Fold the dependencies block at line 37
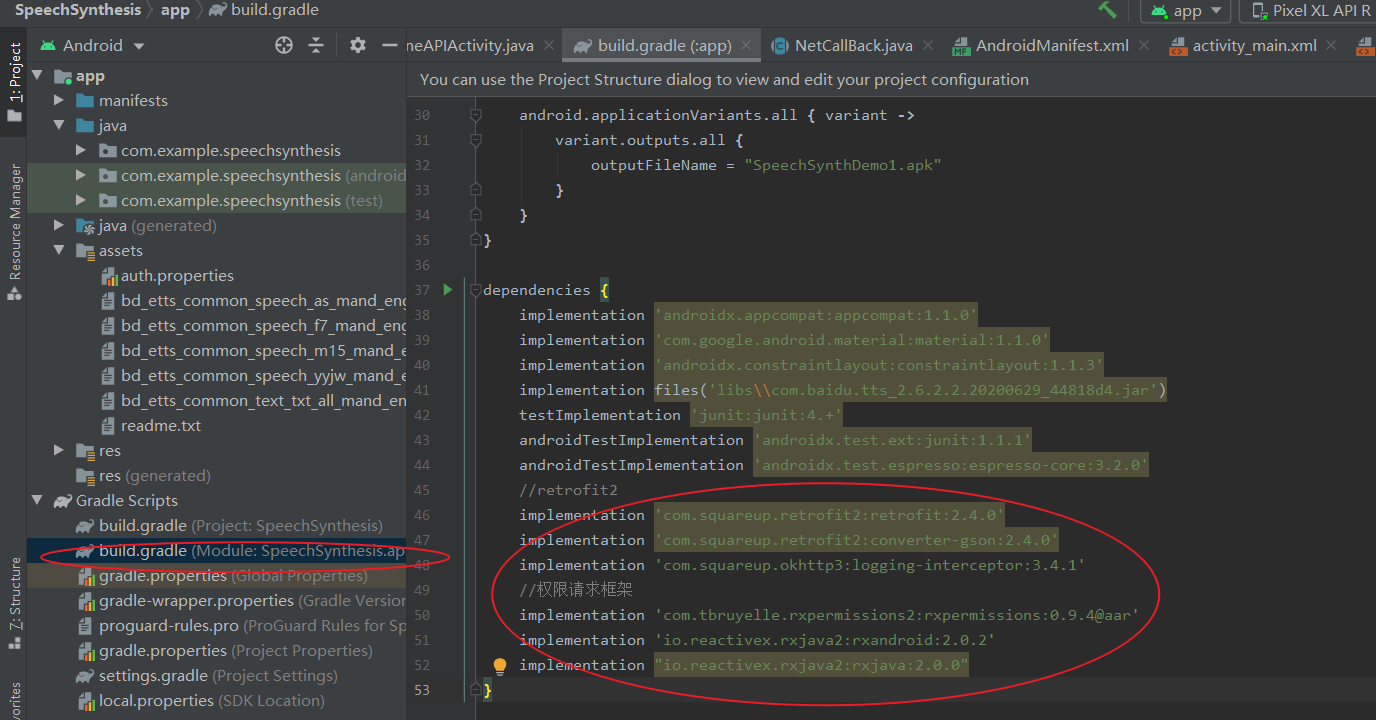The height and width of the screenshot is (720, 1376). [x=476, y=290]
